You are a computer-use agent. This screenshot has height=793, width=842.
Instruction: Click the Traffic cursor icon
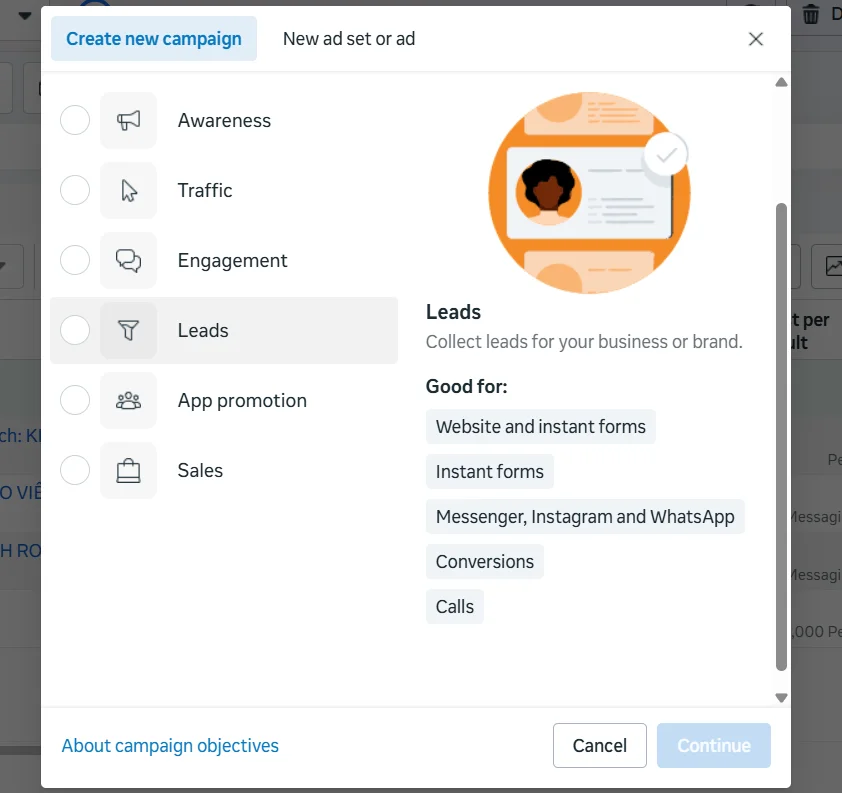(x=127, y=190)
